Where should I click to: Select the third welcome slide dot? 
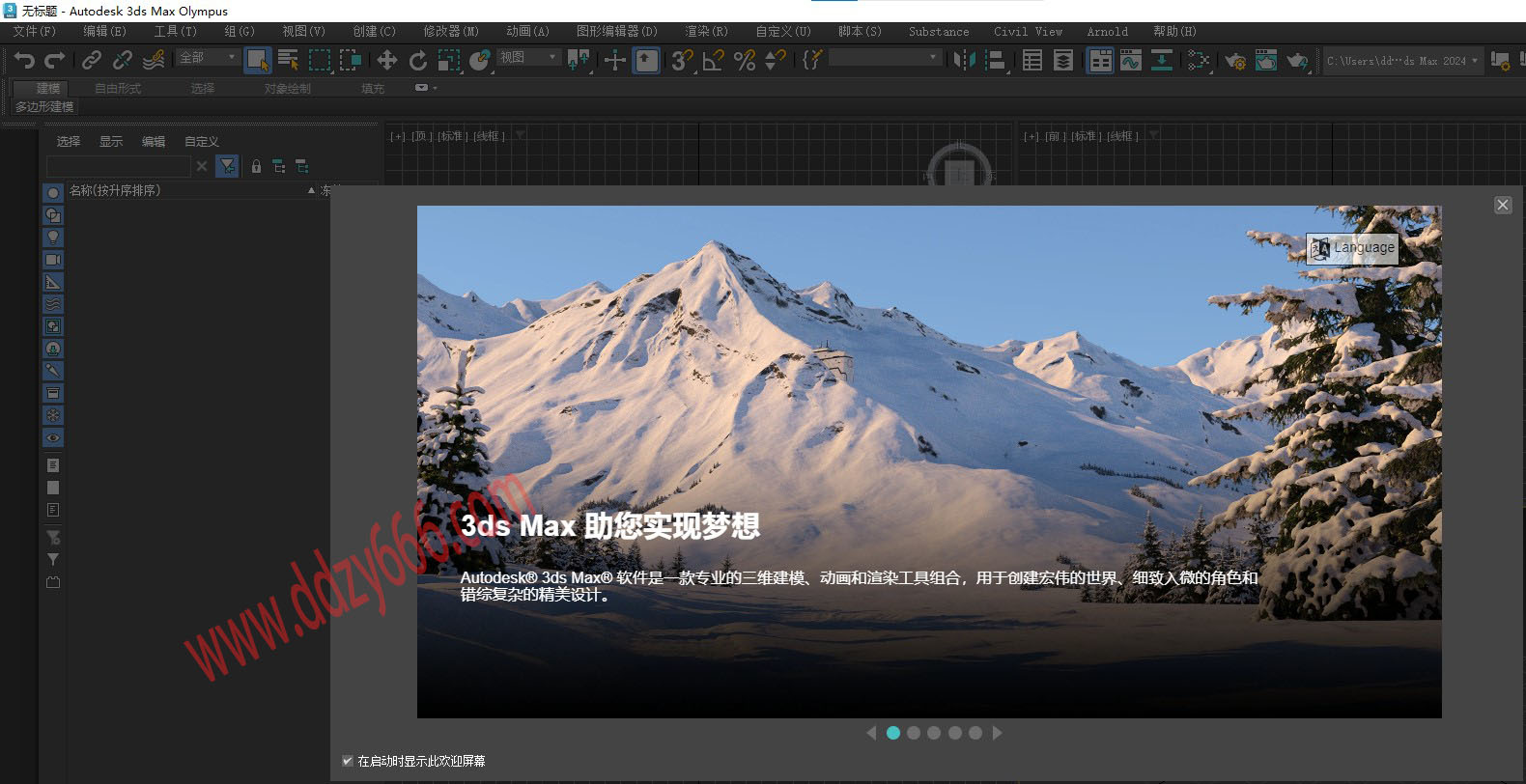(934, 733)
